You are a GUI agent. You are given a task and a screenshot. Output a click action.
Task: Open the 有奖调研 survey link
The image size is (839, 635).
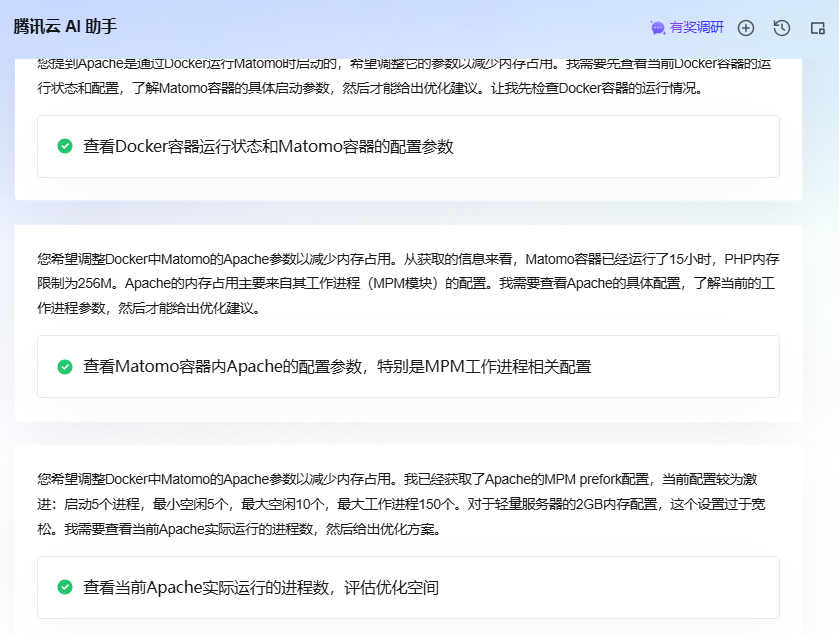pos(696,28)
